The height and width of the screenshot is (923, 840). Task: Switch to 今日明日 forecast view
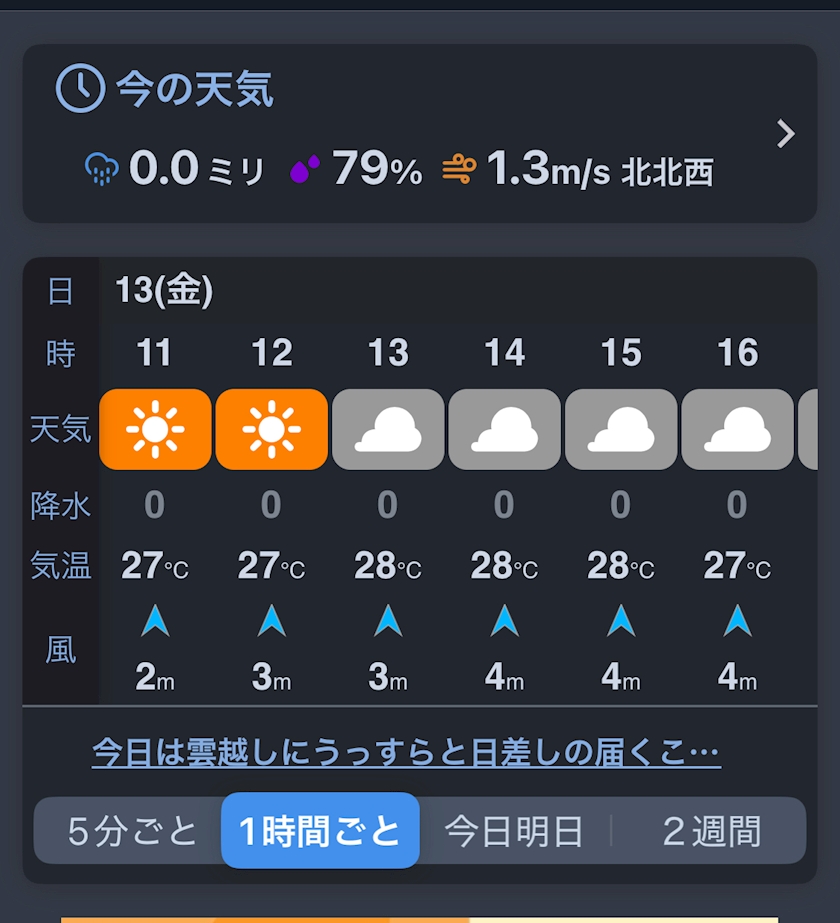514,831
